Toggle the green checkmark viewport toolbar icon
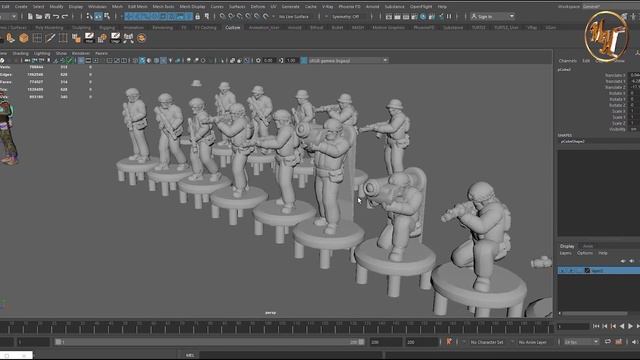Viewport: 640px width, 360px height. point(69,60)
